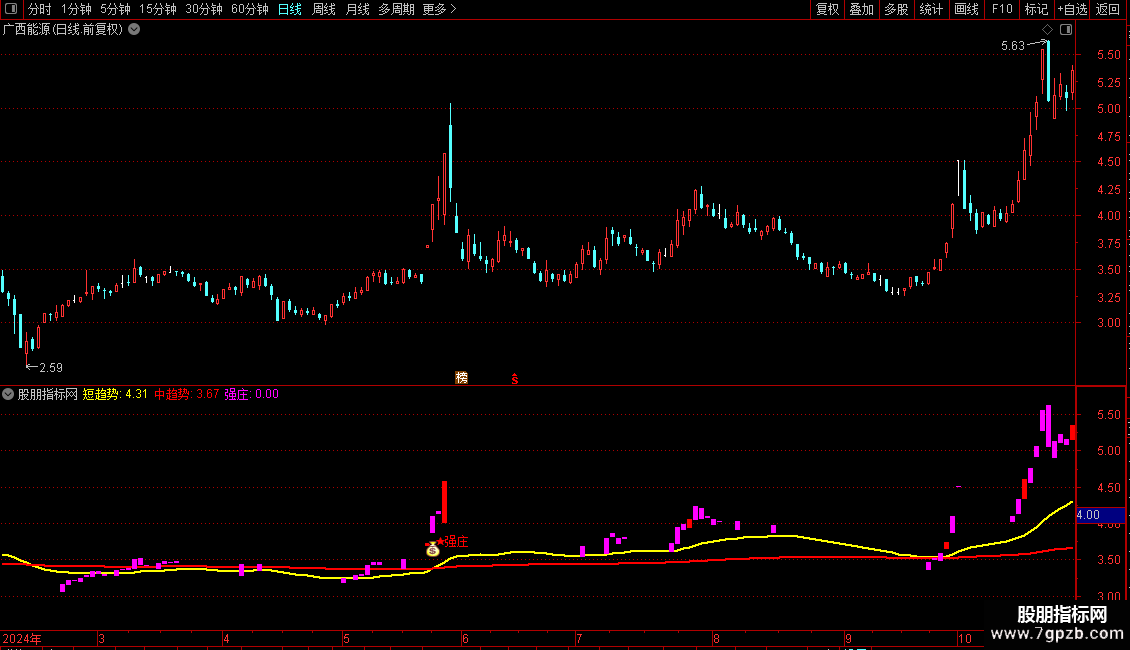Switch to 月线 monthly chart
The width and height of the screenshot is (1130, 650).
pyautogui.click(x=357, y=9)
